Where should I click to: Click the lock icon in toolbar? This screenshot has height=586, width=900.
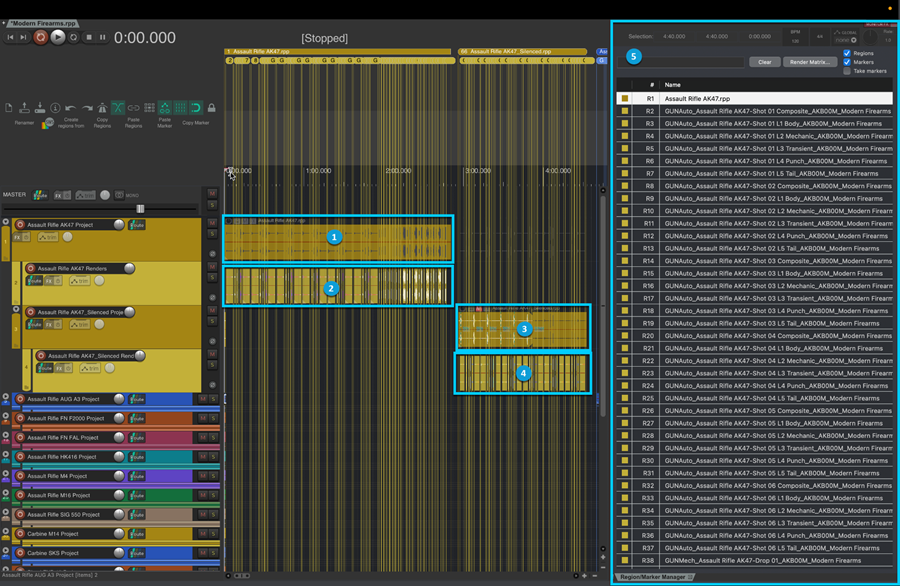[x=211, y=108]
